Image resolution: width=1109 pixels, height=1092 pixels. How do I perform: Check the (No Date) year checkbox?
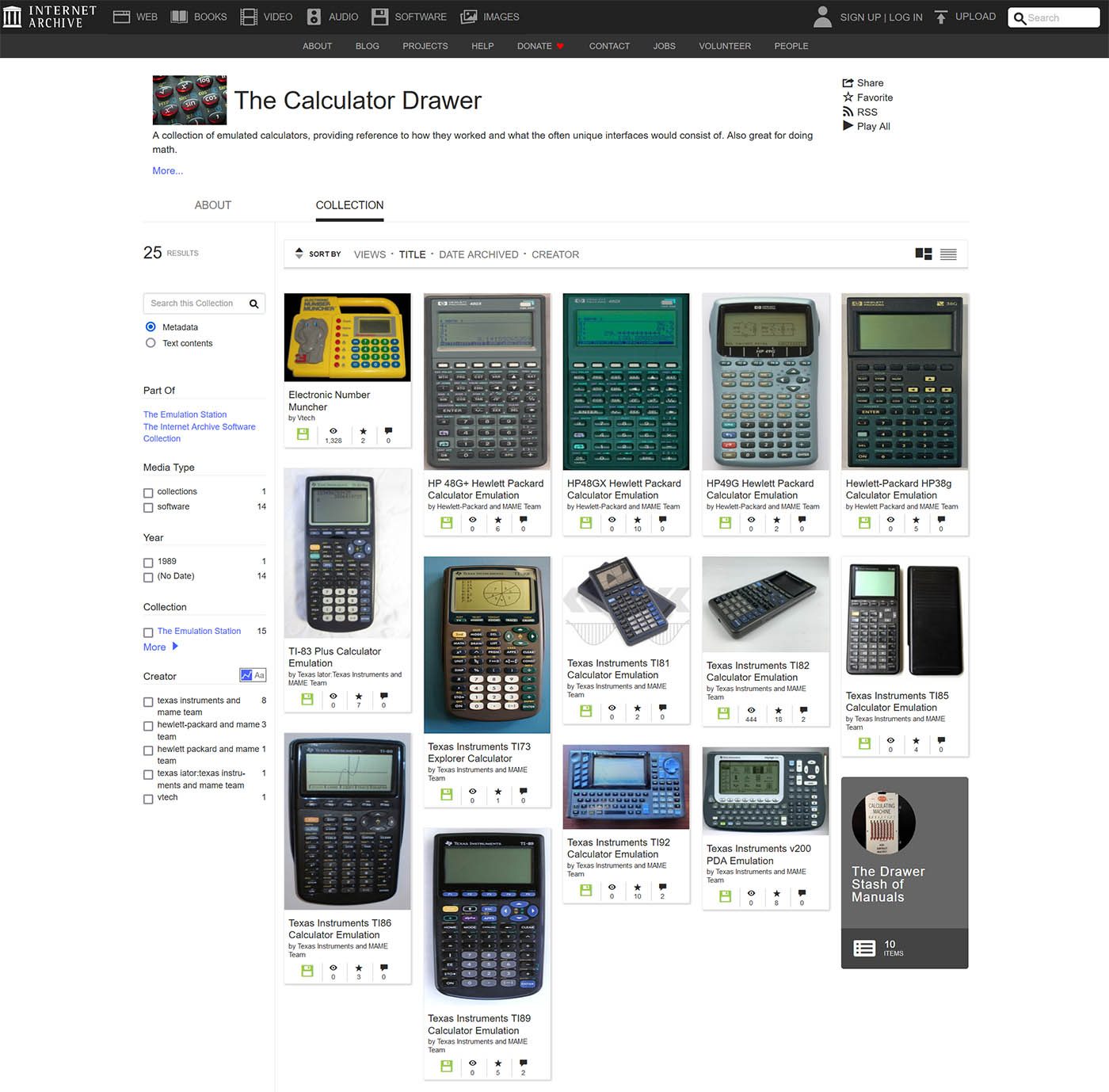pos(148,578)
